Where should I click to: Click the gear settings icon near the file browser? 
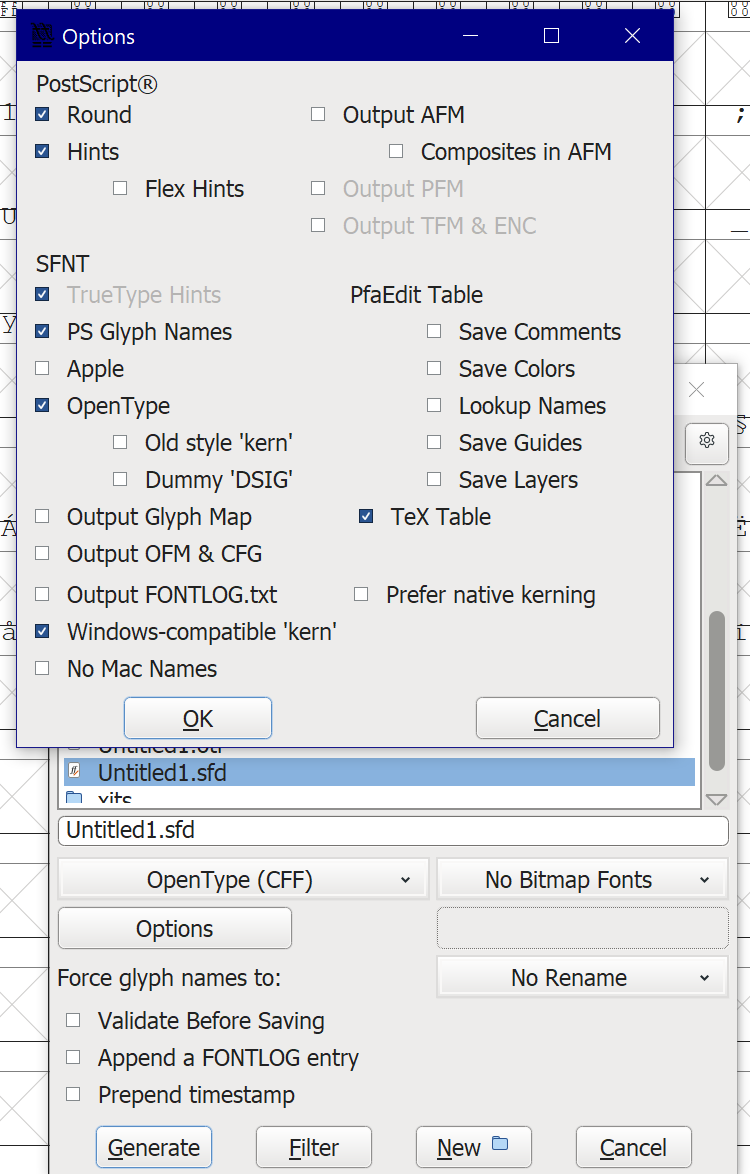(707, 441)
